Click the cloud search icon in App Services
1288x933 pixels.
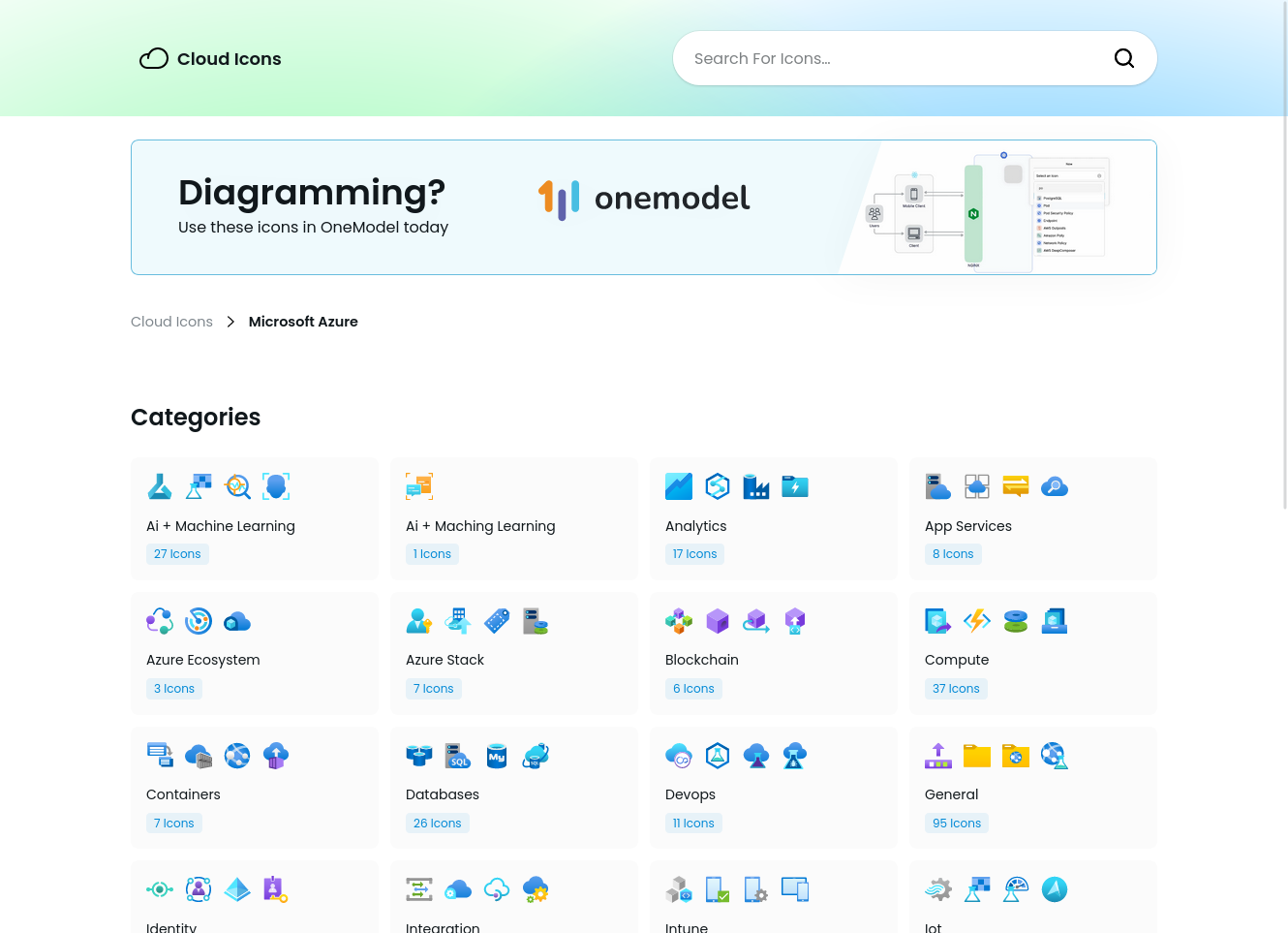[x=1055, y=486]
